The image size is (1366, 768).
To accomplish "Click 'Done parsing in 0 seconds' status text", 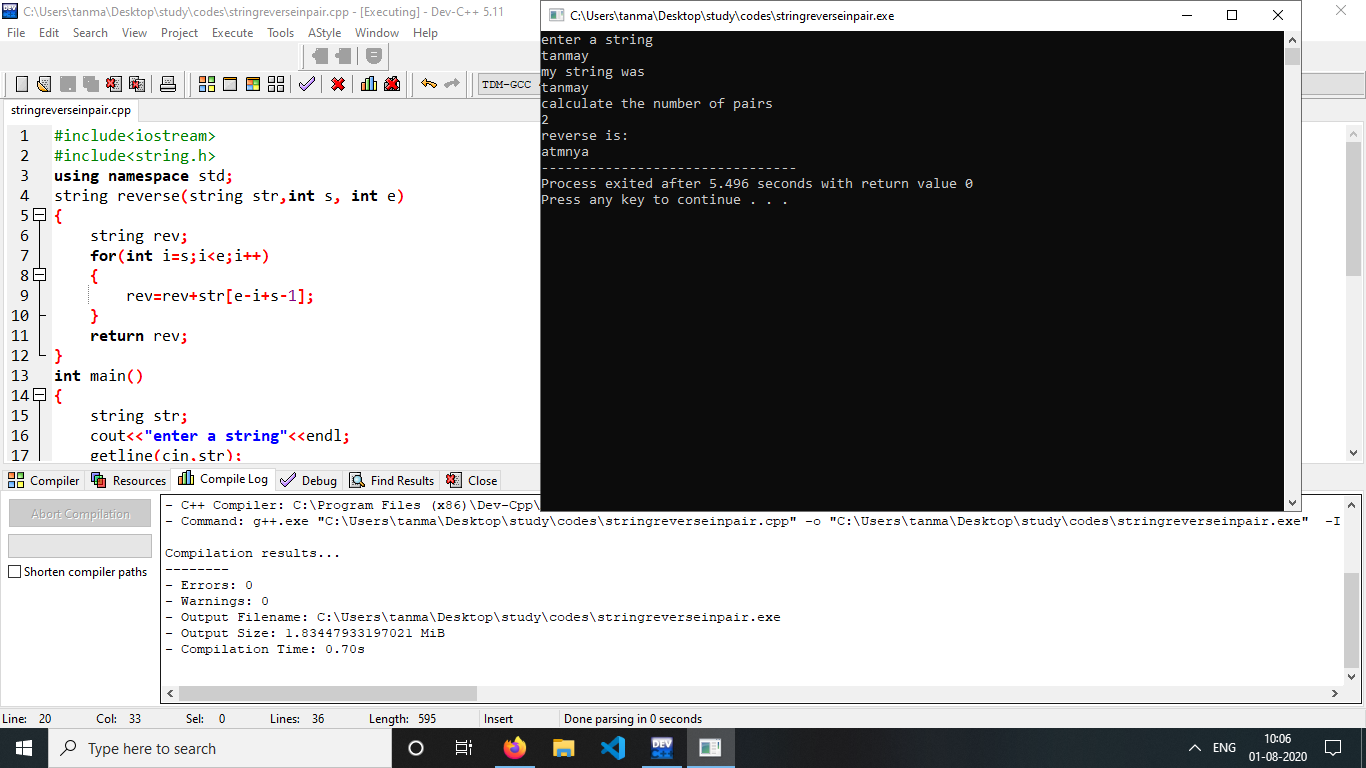I will (x=633, y=718).
